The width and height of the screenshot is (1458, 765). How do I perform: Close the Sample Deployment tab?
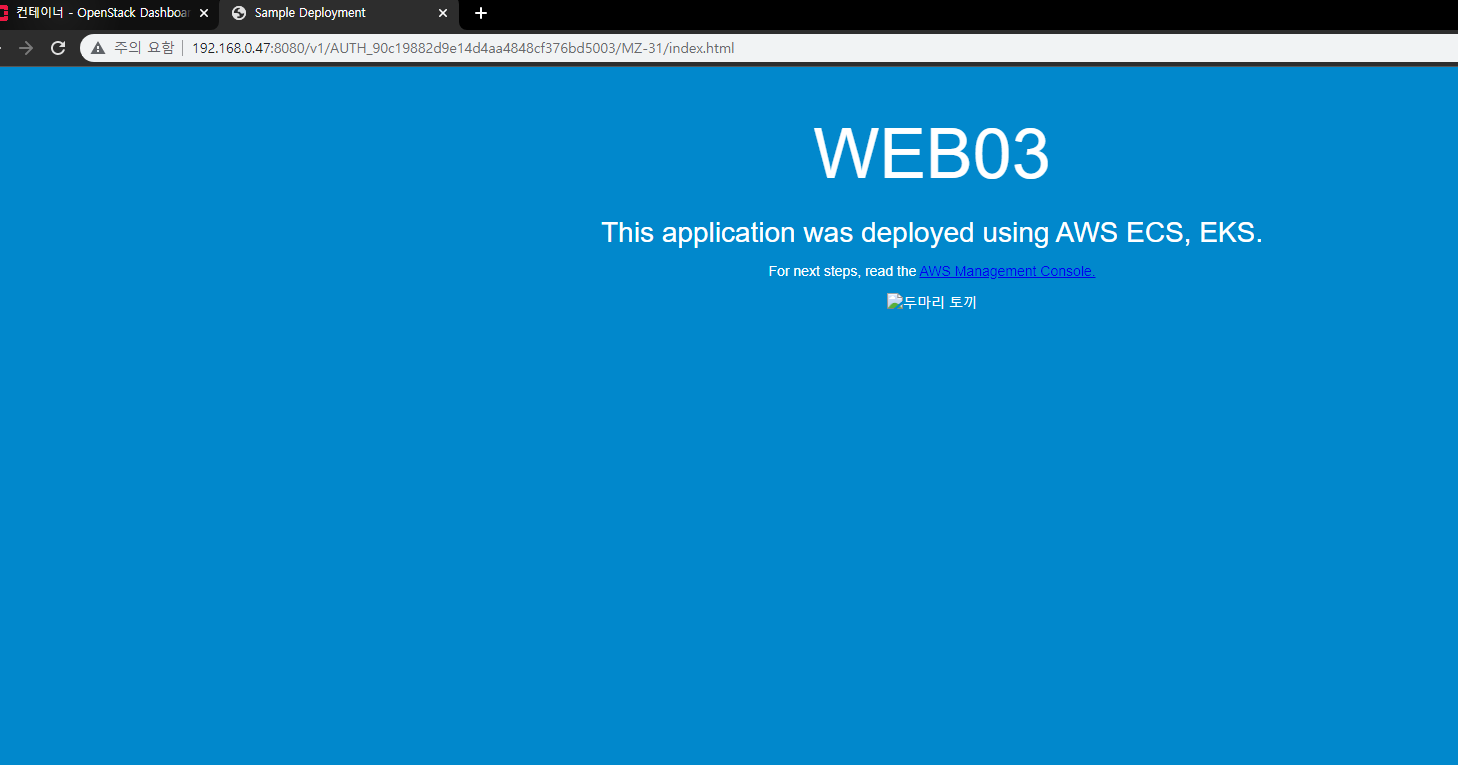[443, 13]
